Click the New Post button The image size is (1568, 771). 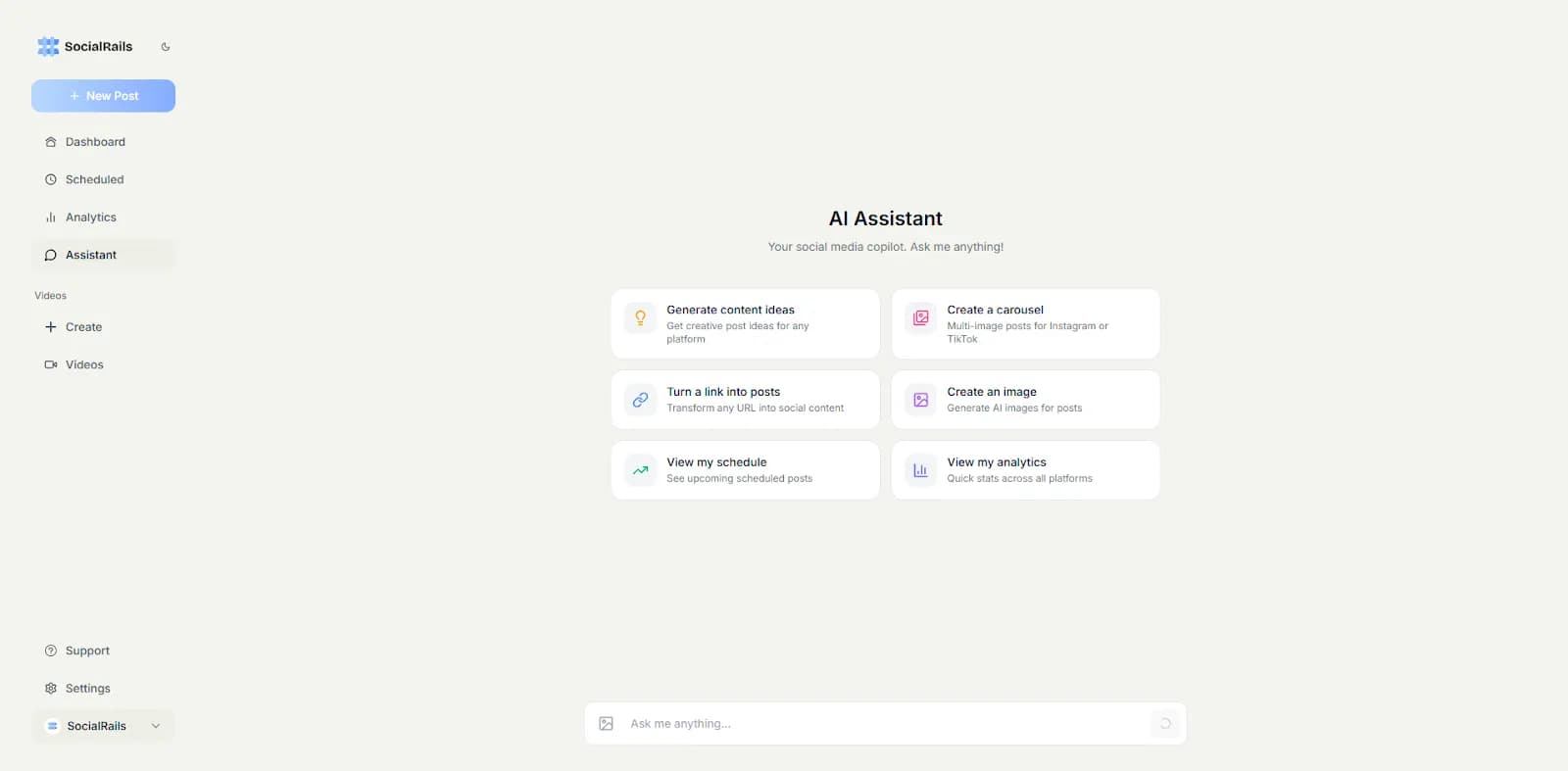[103, 95]
